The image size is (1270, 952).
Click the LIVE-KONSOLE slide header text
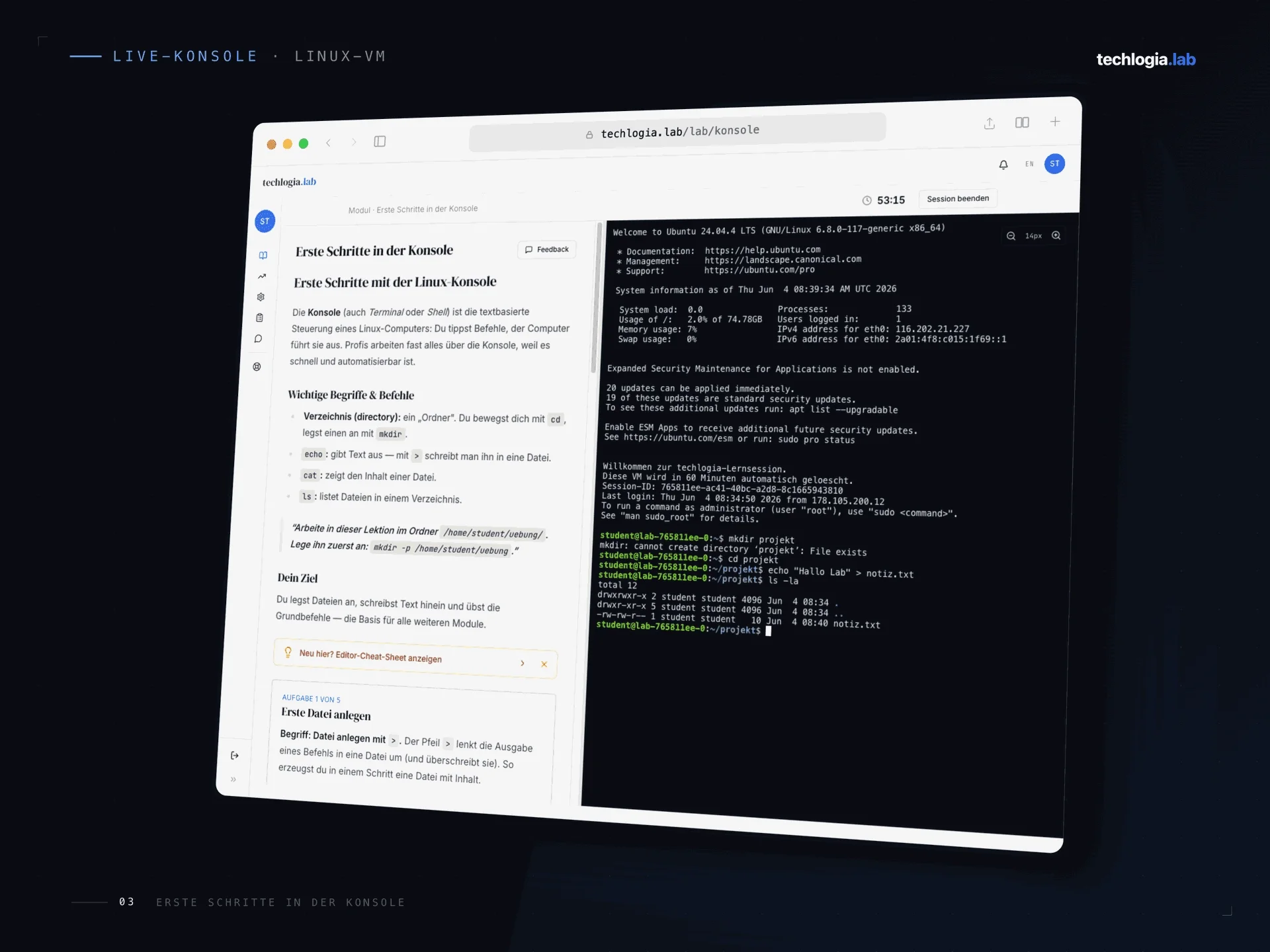(x=185, y=56)
